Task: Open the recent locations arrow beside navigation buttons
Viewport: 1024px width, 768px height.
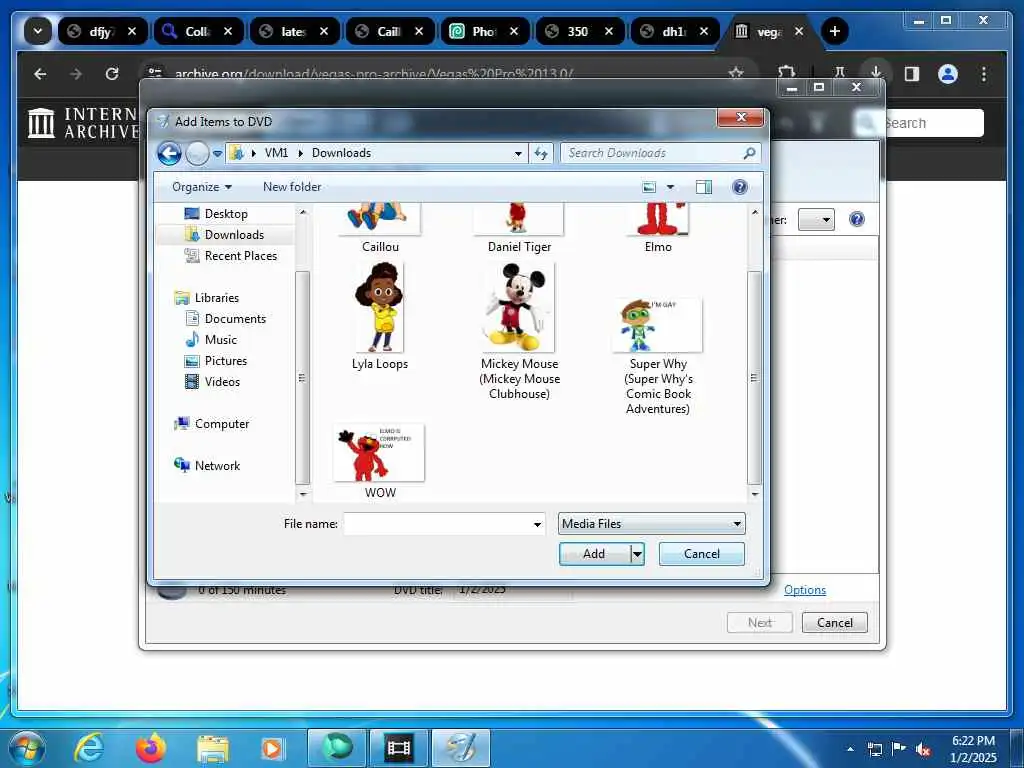Action: [x=217, y=153]
